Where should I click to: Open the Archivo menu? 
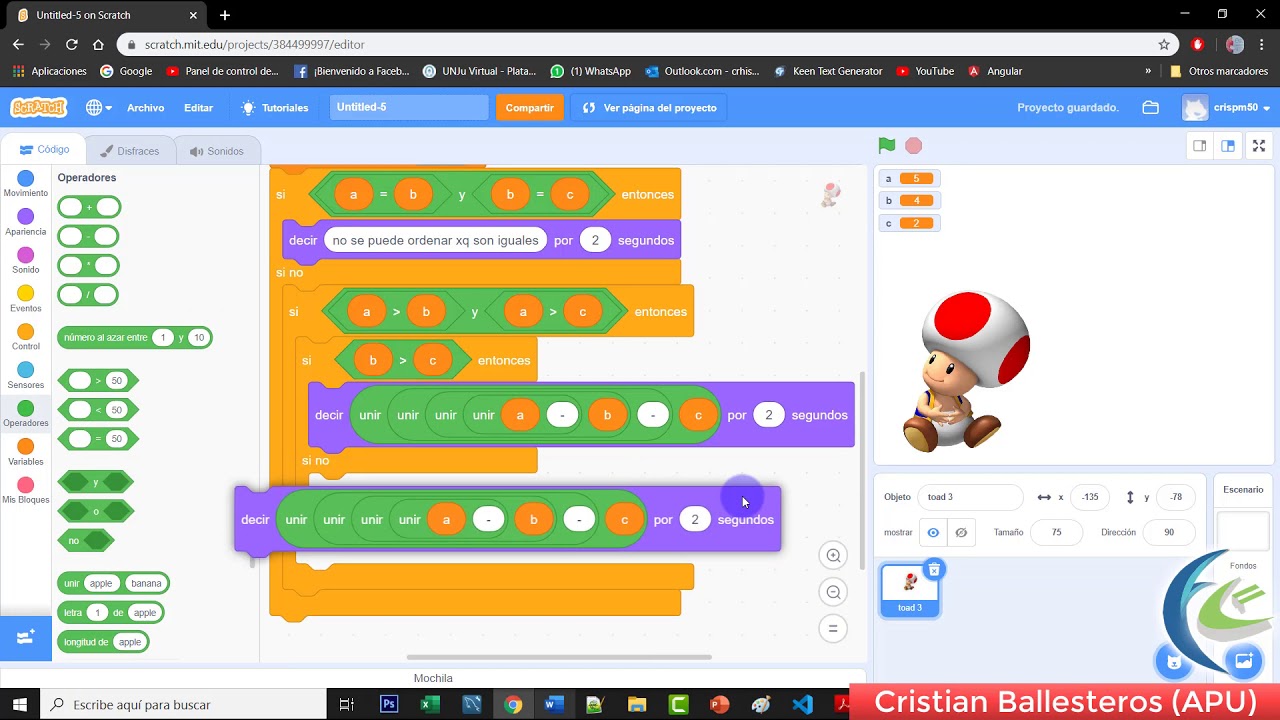coord(145,107)
